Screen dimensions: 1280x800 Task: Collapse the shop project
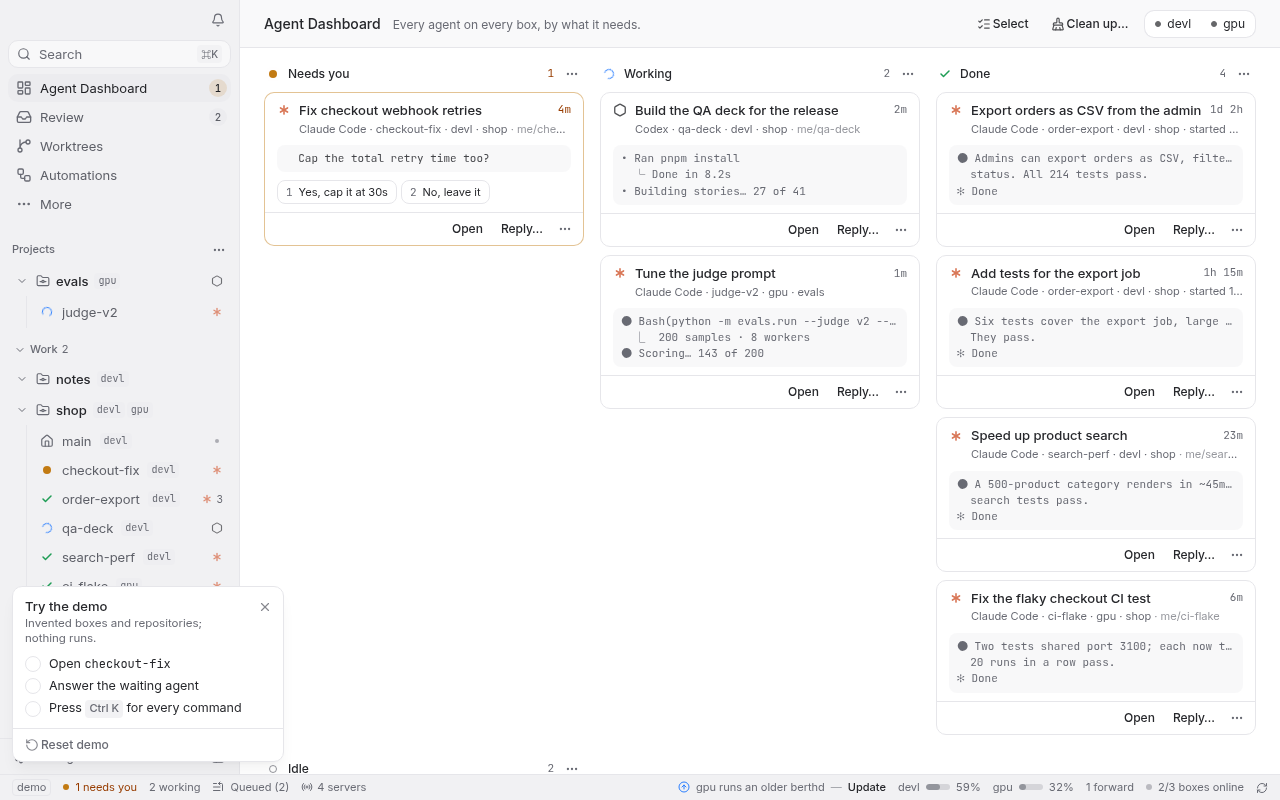coord(22,410)
